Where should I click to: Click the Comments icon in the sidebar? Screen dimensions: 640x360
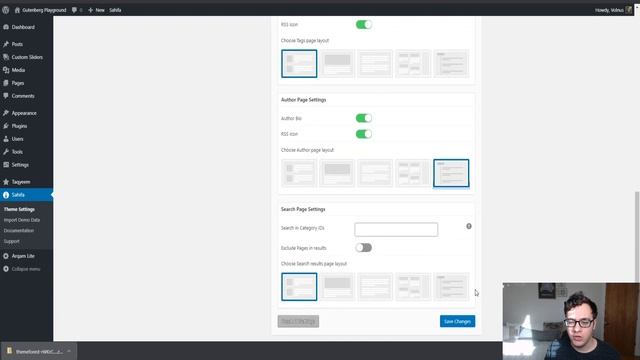click(6, 96)
